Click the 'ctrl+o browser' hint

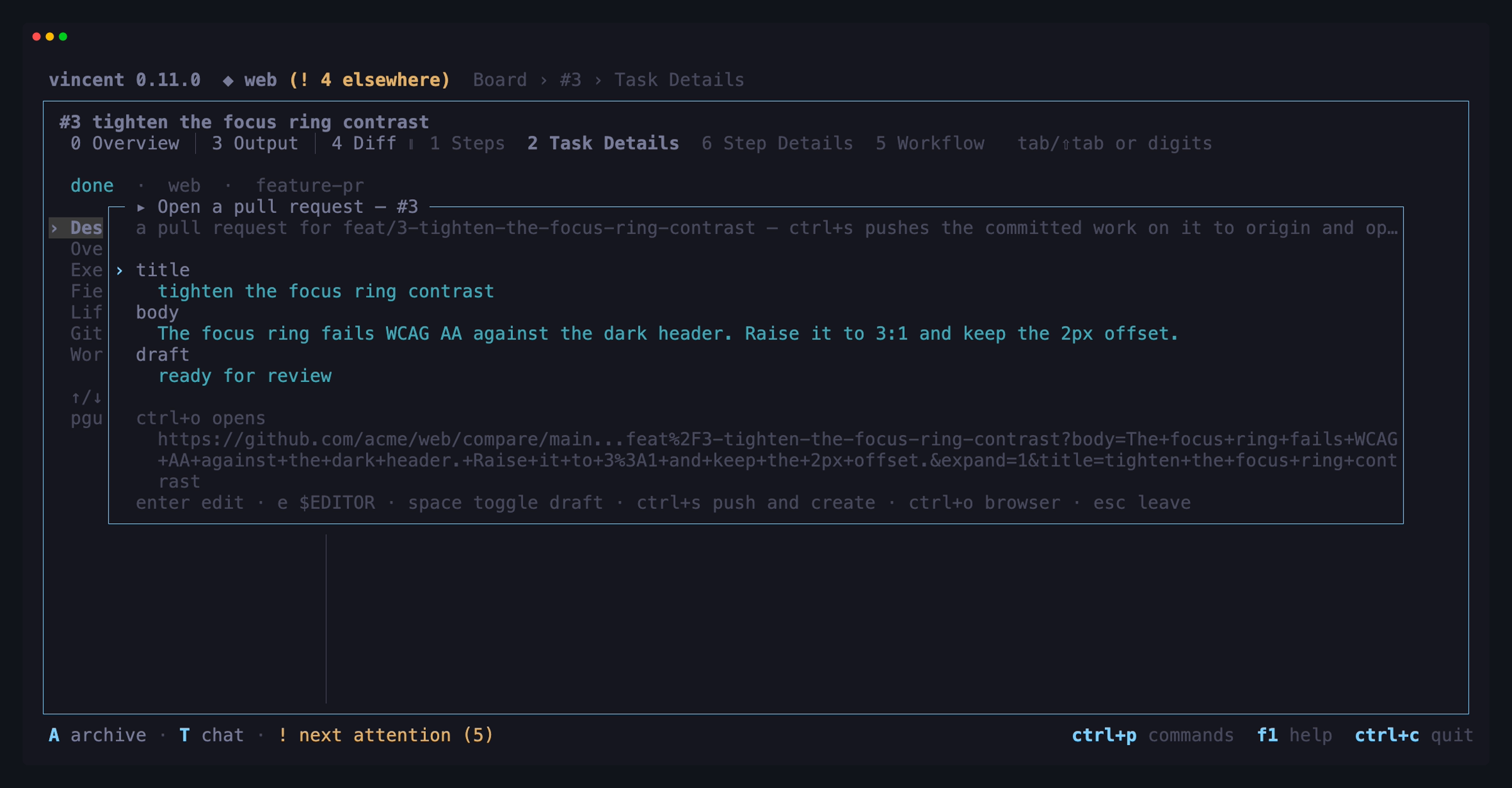pyautogui.click(x=984, y=502)
